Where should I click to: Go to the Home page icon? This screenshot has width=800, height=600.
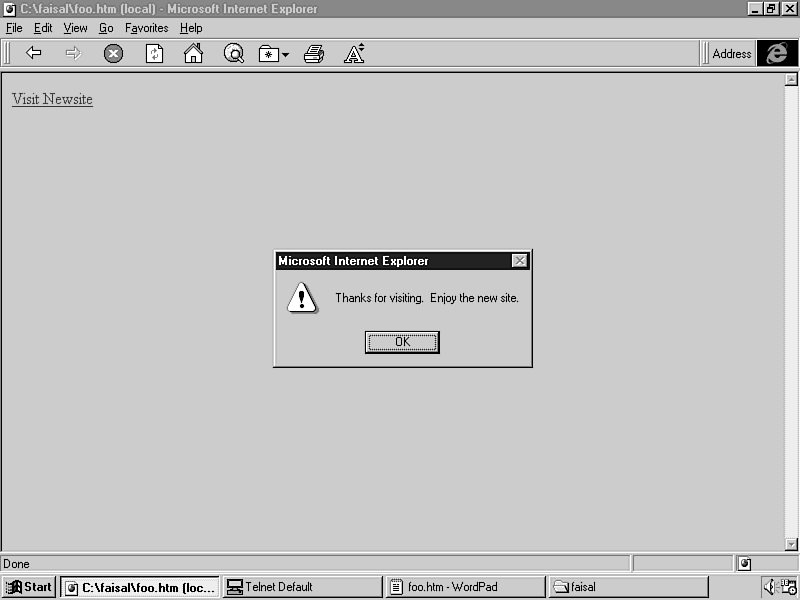point(193,53)
